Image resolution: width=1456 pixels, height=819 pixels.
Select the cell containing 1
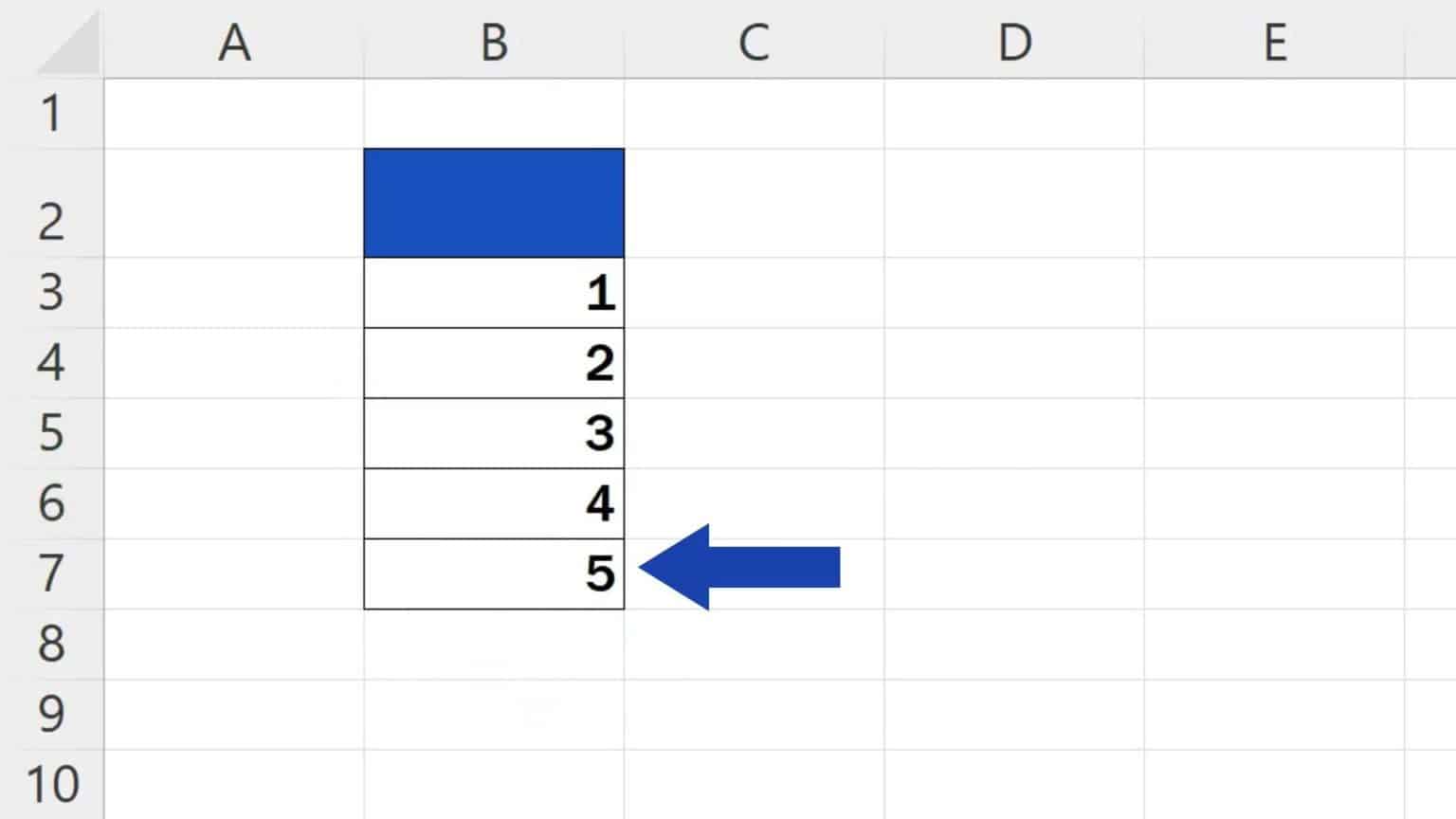[x=494, y=293]
